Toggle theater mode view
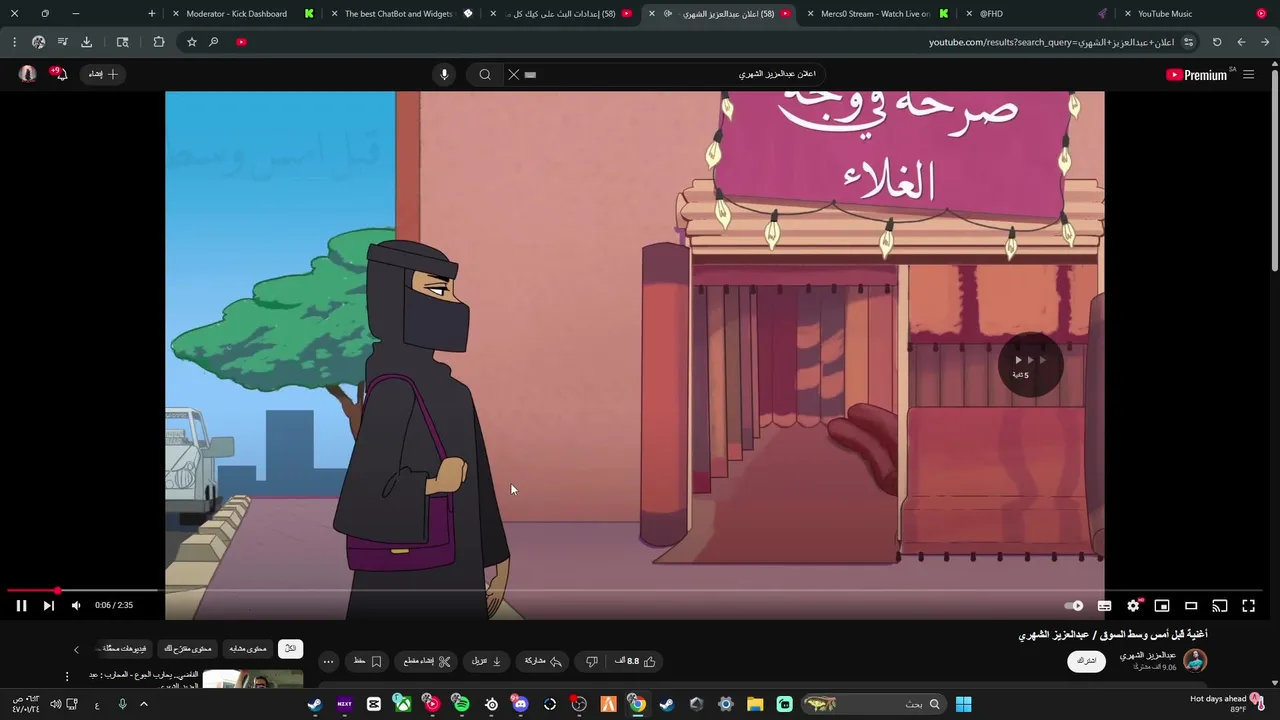Viewport: 1280px width, 720px height. click(x=1191, y=605)
